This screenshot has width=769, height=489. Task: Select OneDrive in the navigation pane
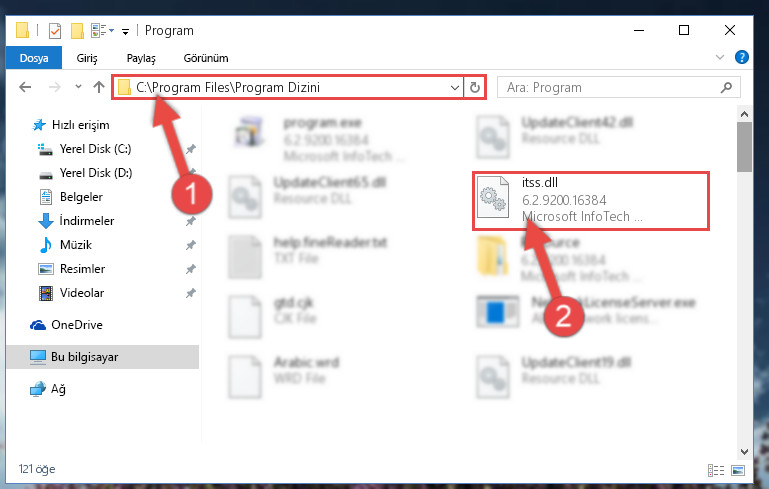[77, 325]
